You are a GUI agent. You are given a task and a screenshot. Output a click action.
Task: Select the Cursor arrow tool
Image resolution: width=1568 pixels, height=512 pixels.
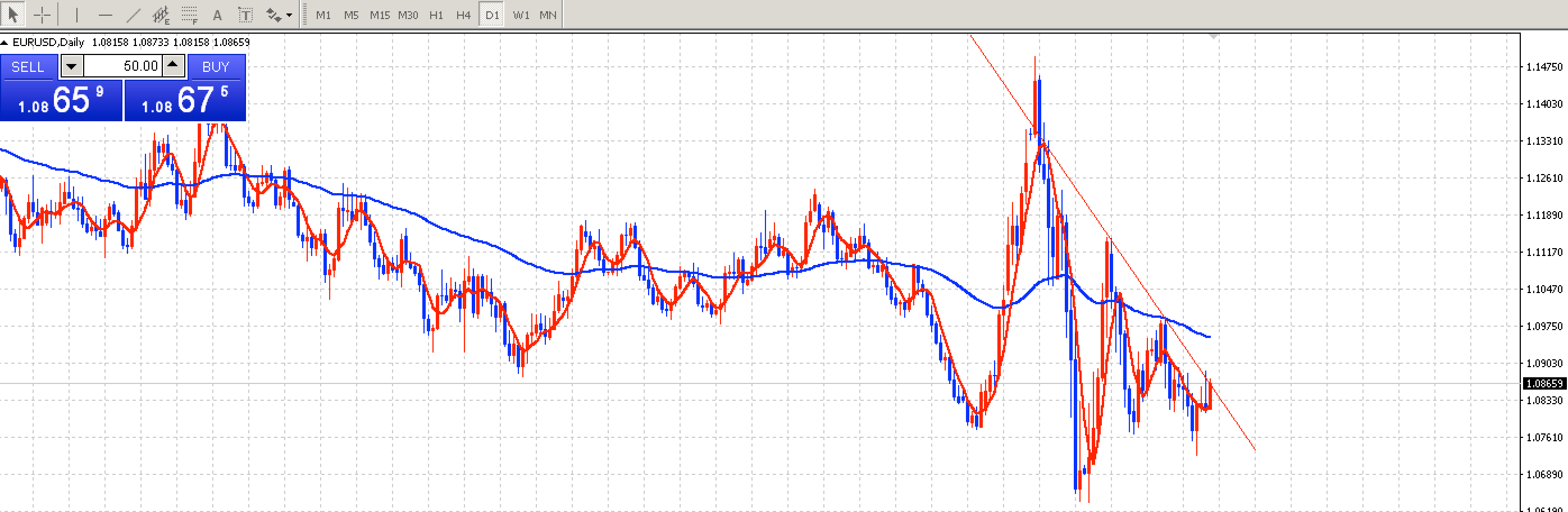[x=13, y=14]
